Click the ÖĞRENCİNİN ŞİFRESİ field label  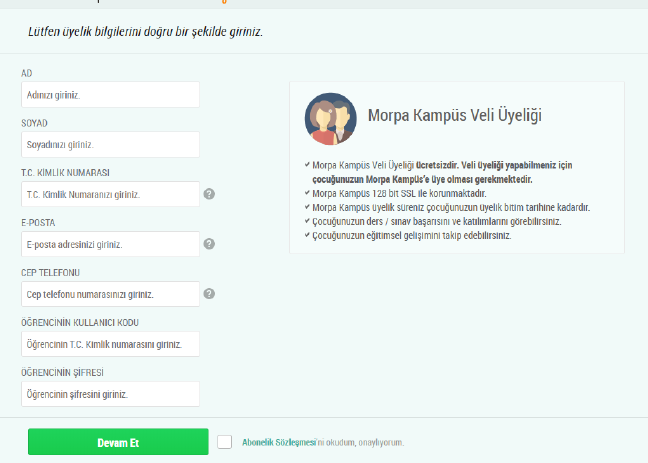coord(62,372)
